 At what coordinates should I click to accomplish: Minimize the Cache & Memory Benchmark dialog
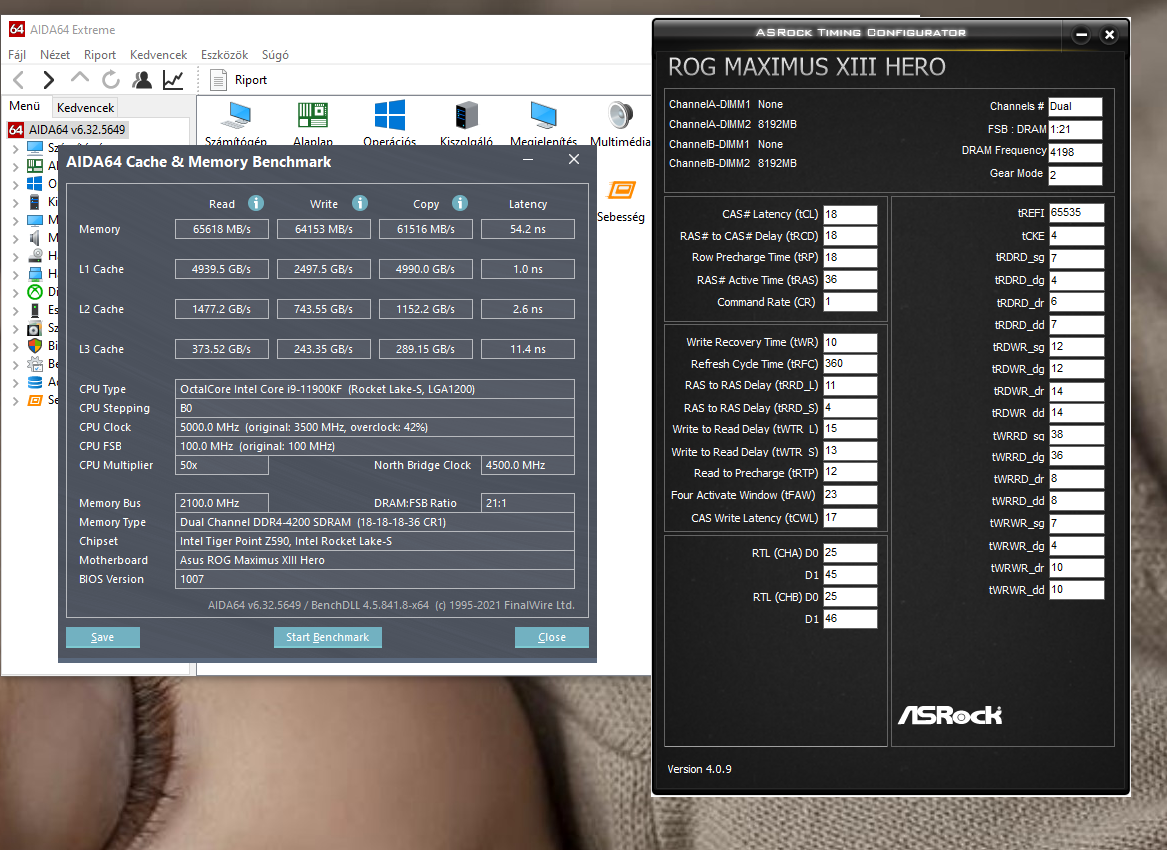[528, 160]
